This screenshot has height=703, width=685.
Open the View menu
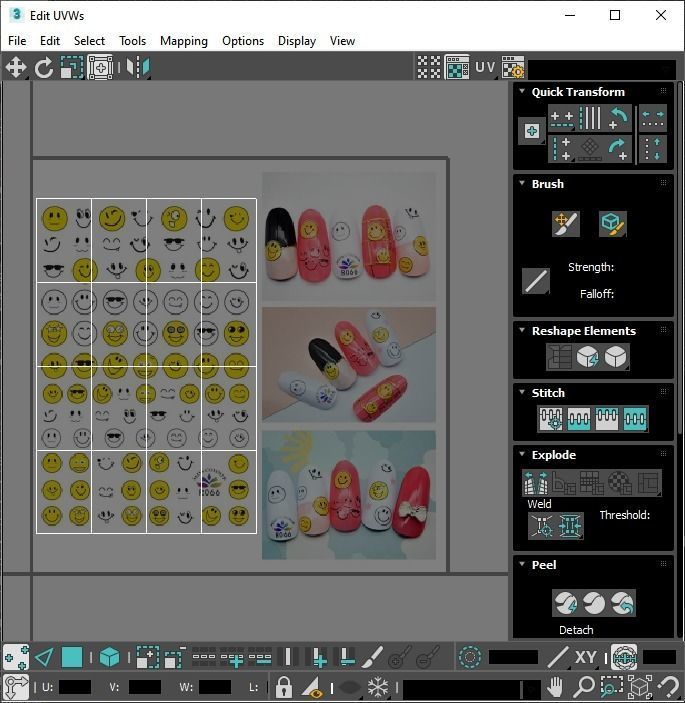point(342,41)
